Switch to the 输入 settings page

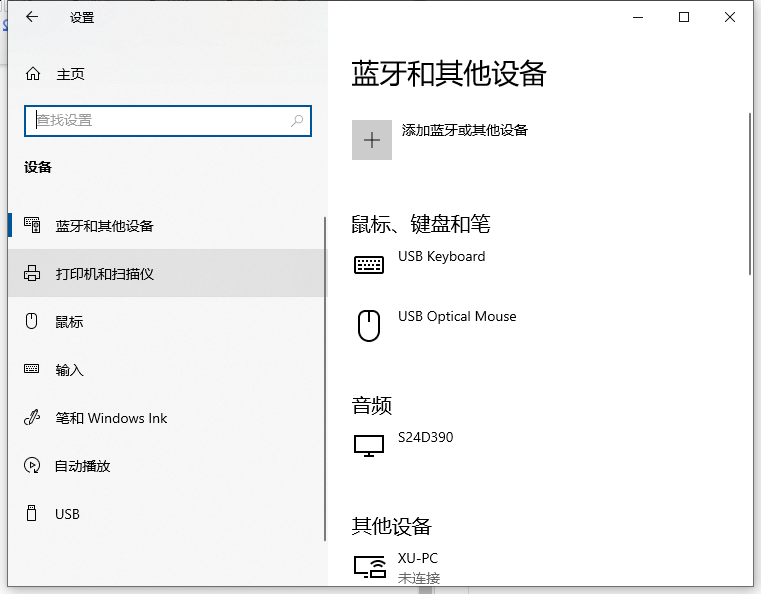coord(69,370)
